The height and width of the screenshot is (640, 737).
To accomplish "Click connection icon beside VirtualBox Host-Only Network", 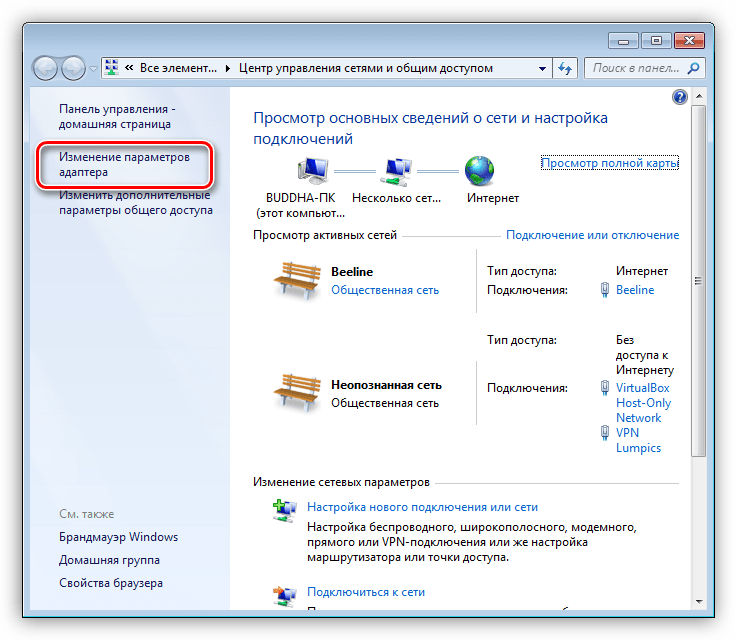I will point(605,388).
